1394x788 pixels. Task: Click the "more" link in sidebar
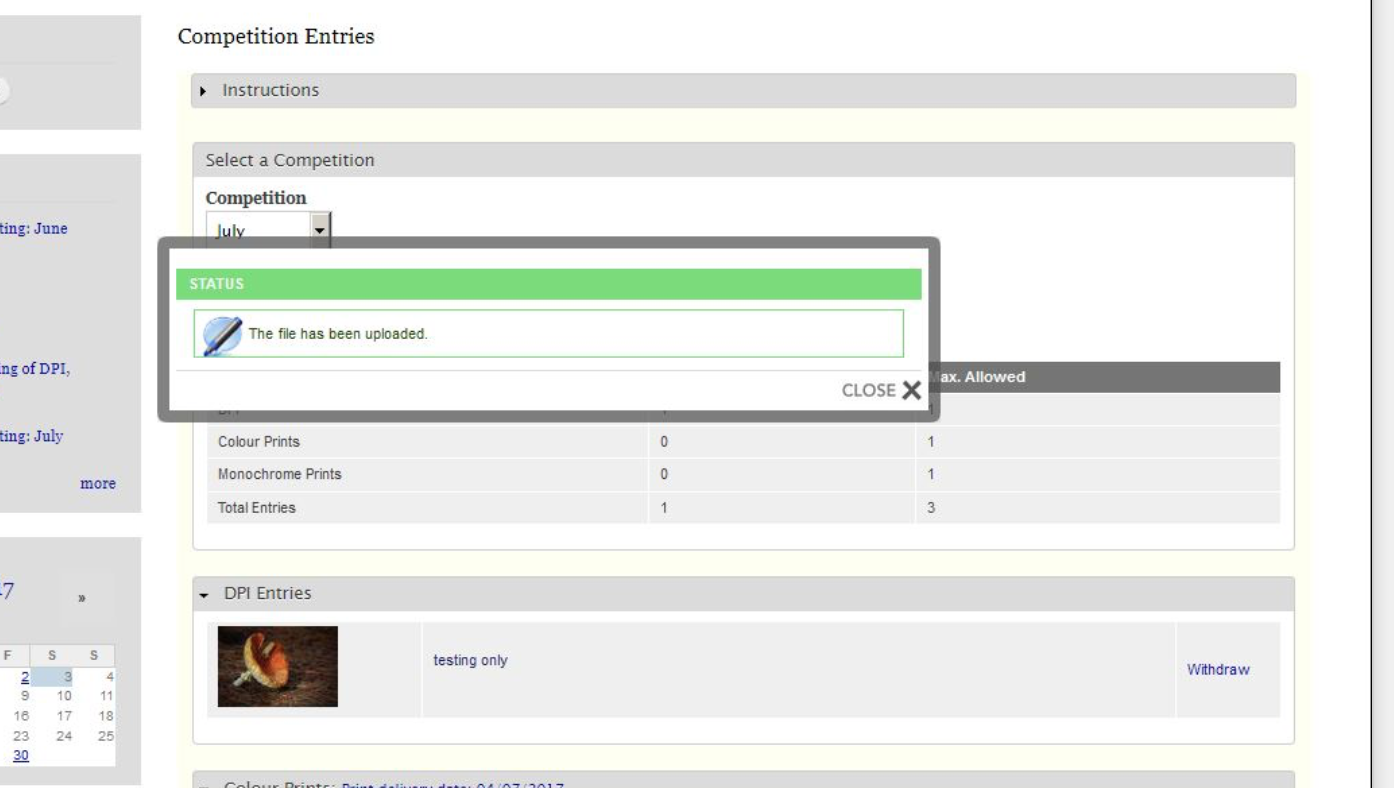[x=98, y=483]
